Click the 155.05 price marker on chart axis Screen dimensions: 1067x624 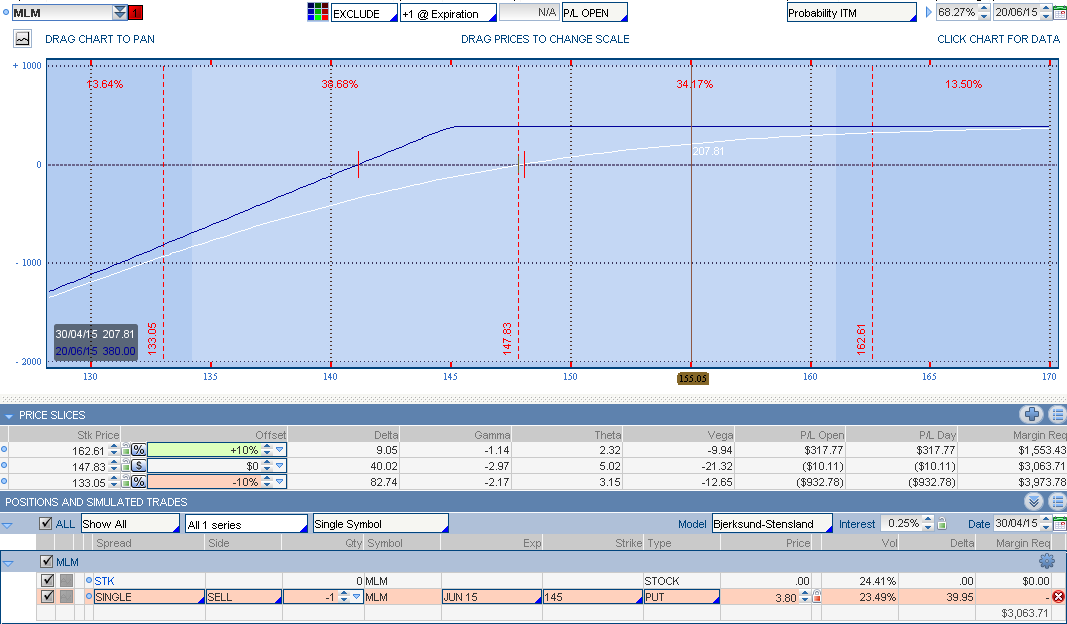pos(693,378)
